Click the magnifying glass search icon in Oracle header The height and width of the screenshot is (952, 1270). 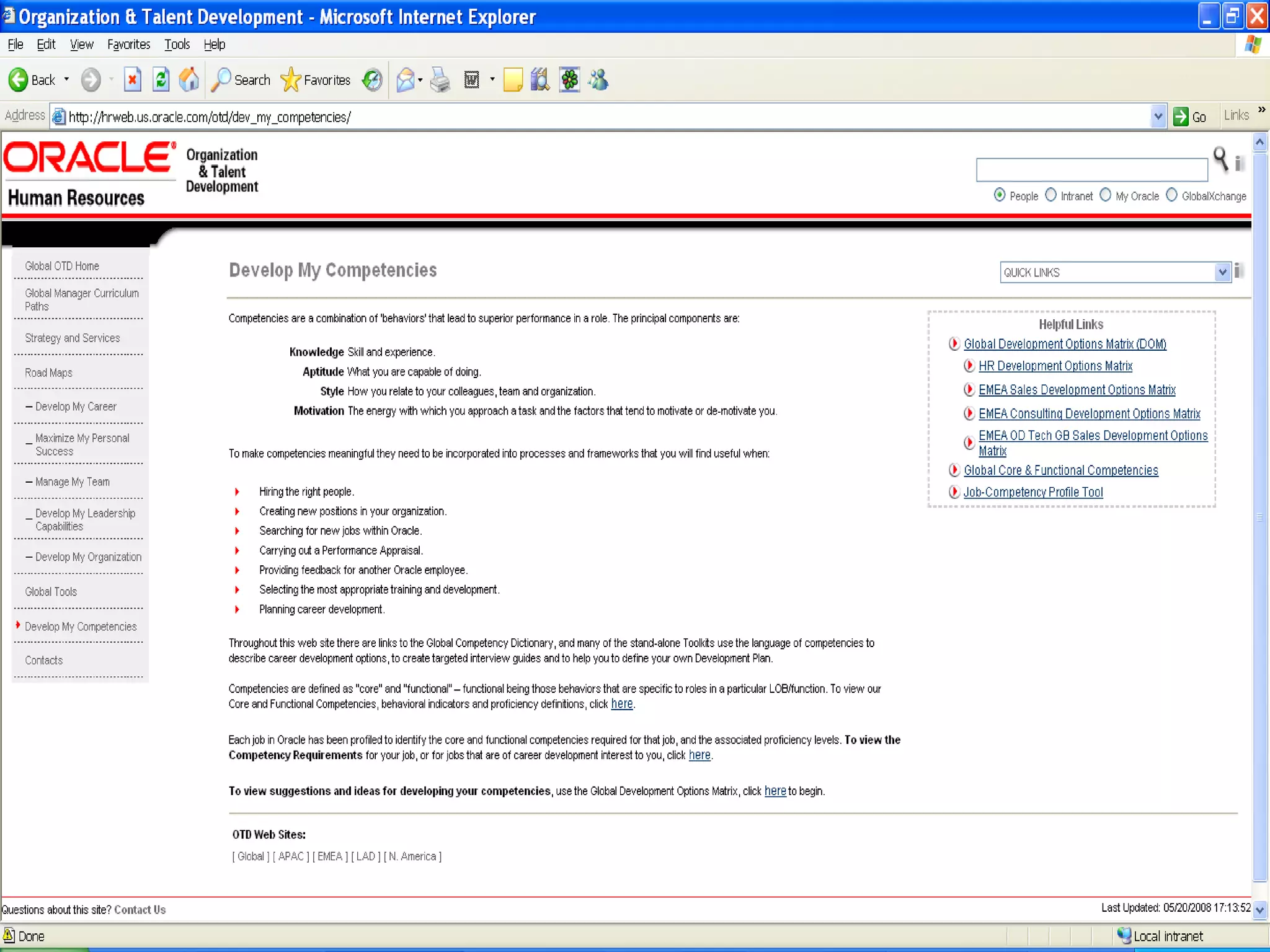[x=1220, y=159]
